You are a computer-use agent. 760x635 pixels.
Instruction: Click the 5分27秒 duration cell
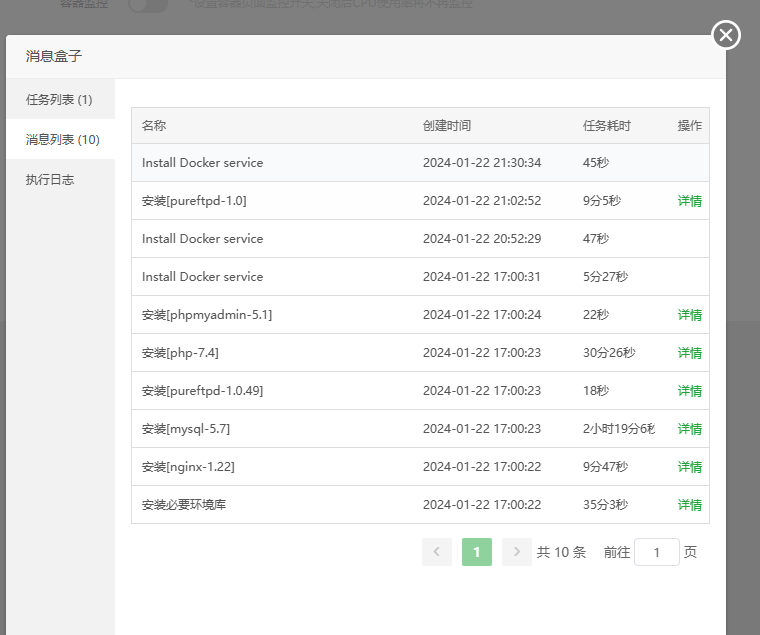605,277
